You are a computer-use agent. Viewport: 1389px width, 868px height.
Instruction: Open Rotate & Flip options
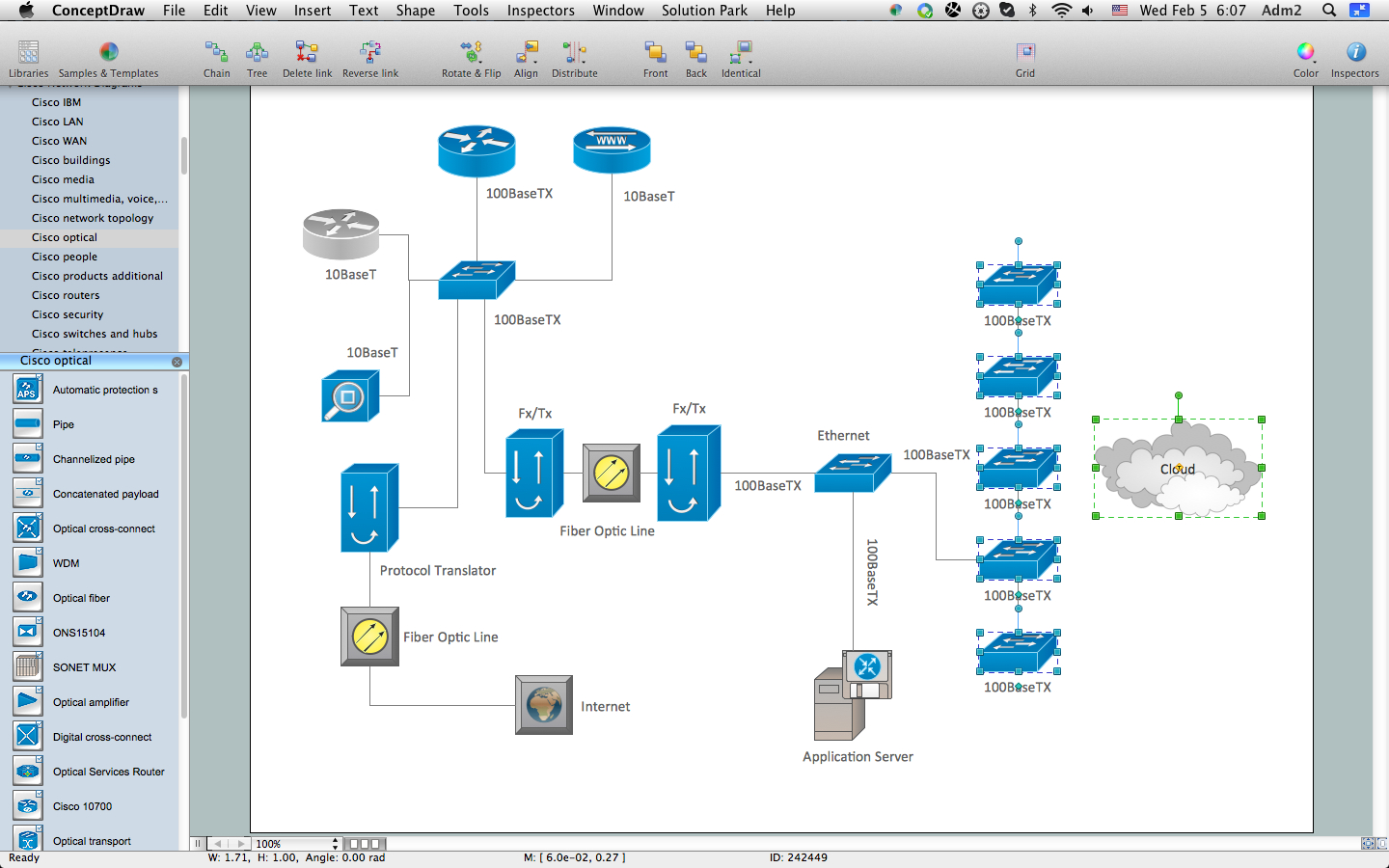(x=471, y=59)
